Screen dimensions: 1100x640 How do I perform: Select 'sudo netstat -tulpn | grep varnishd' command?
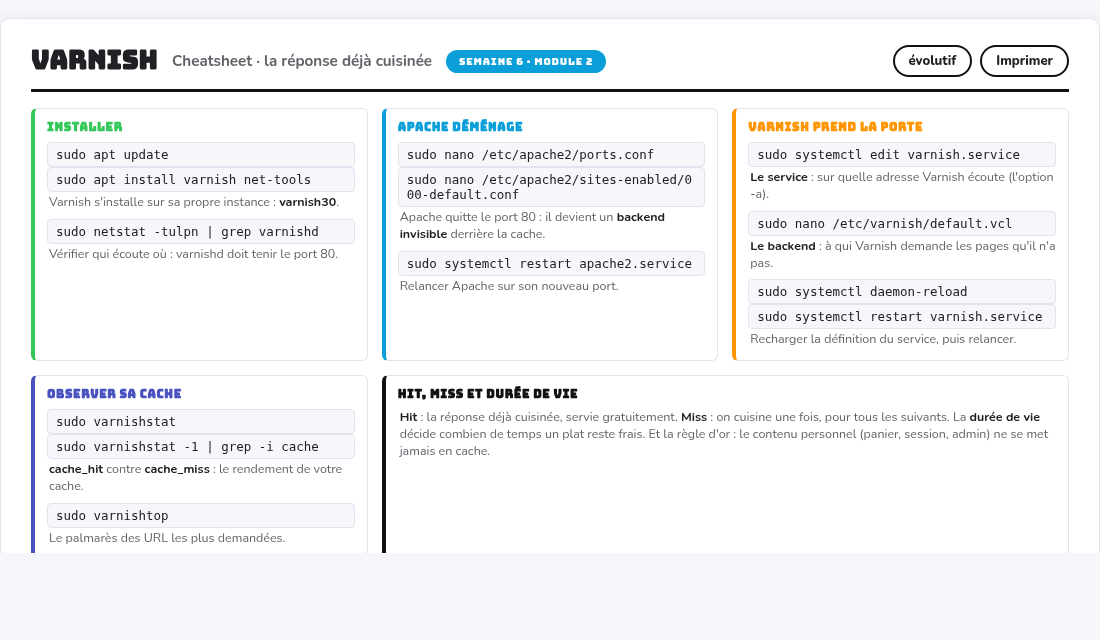[201, 232]
